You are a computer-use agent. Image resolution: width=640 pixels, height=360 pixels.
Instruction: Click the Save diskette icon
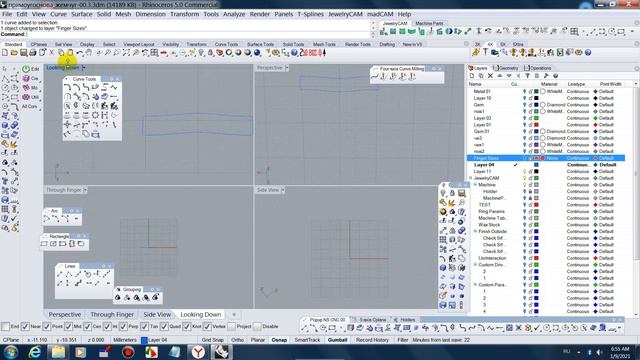pos(23,53)
